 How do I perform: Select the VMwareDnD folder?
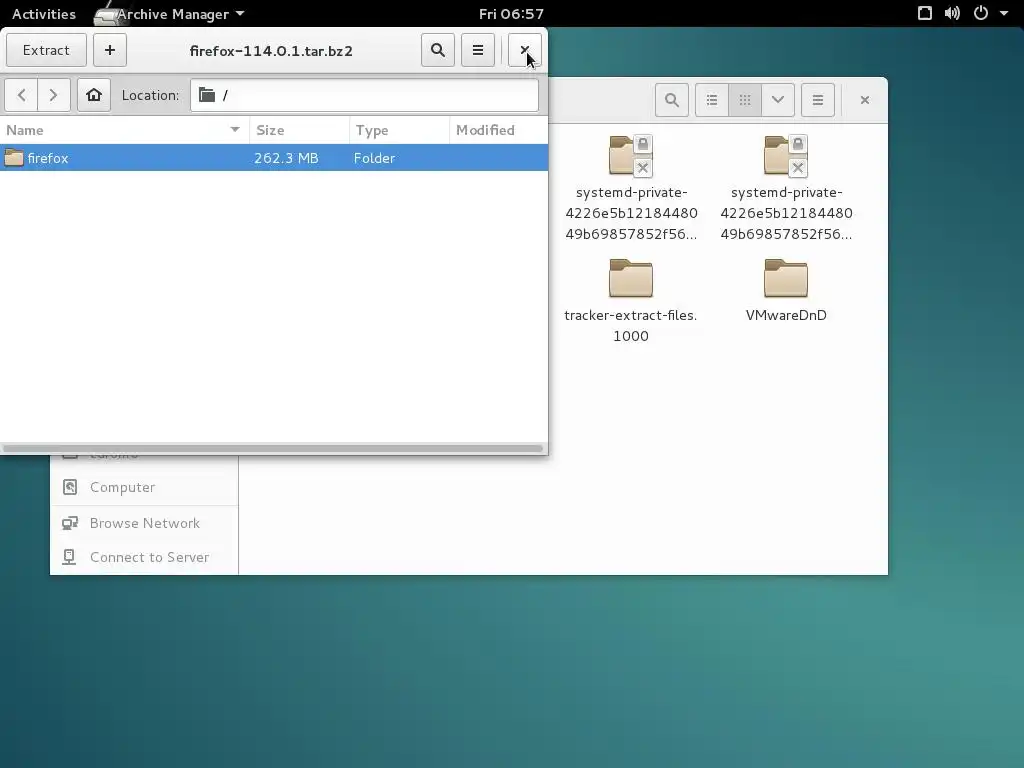[786, 291]
